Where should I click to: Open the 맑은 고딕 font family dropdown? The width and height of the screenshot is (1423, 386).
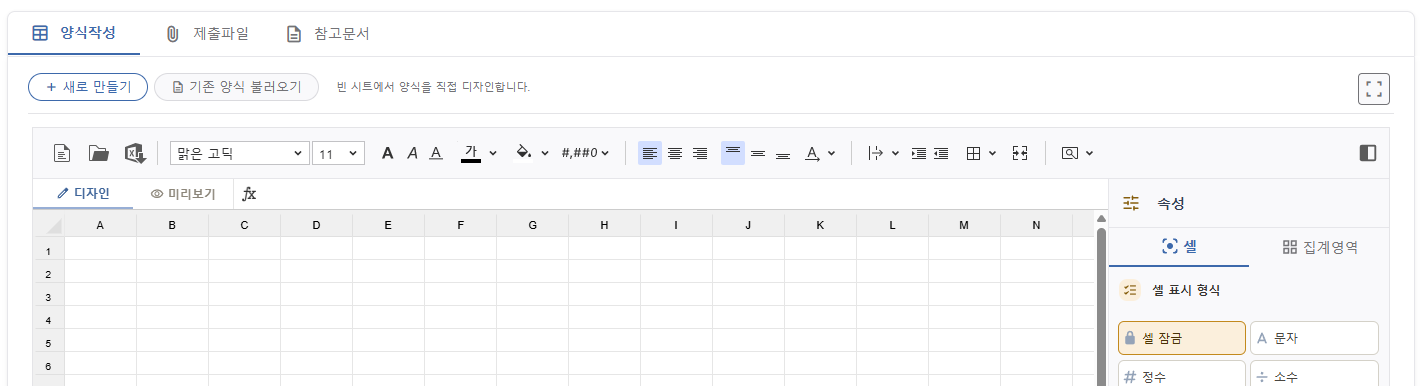coord(239,153)
